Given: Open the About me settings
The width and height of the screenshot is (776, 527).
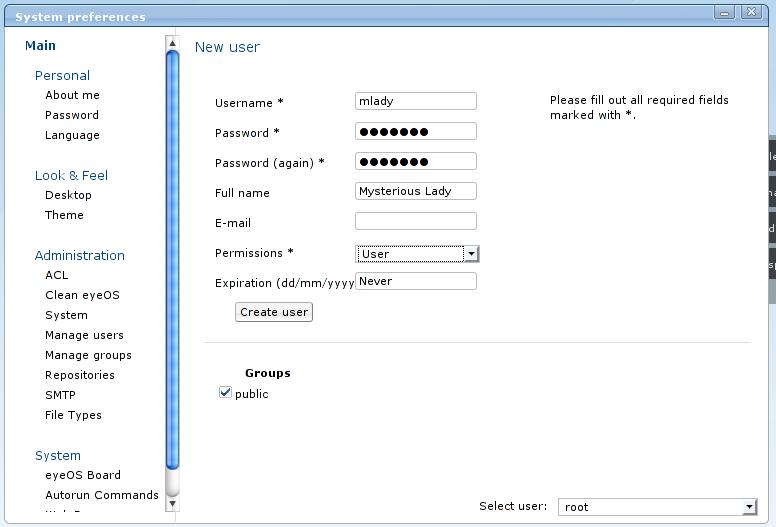Looking at the screenshot, I should tap(72, 95).
